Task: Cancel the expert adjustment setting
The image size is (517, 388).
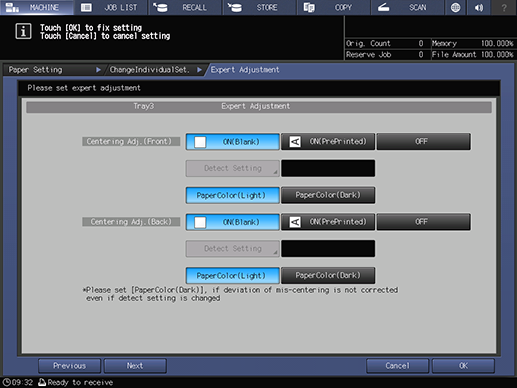Action: [397, 366]
